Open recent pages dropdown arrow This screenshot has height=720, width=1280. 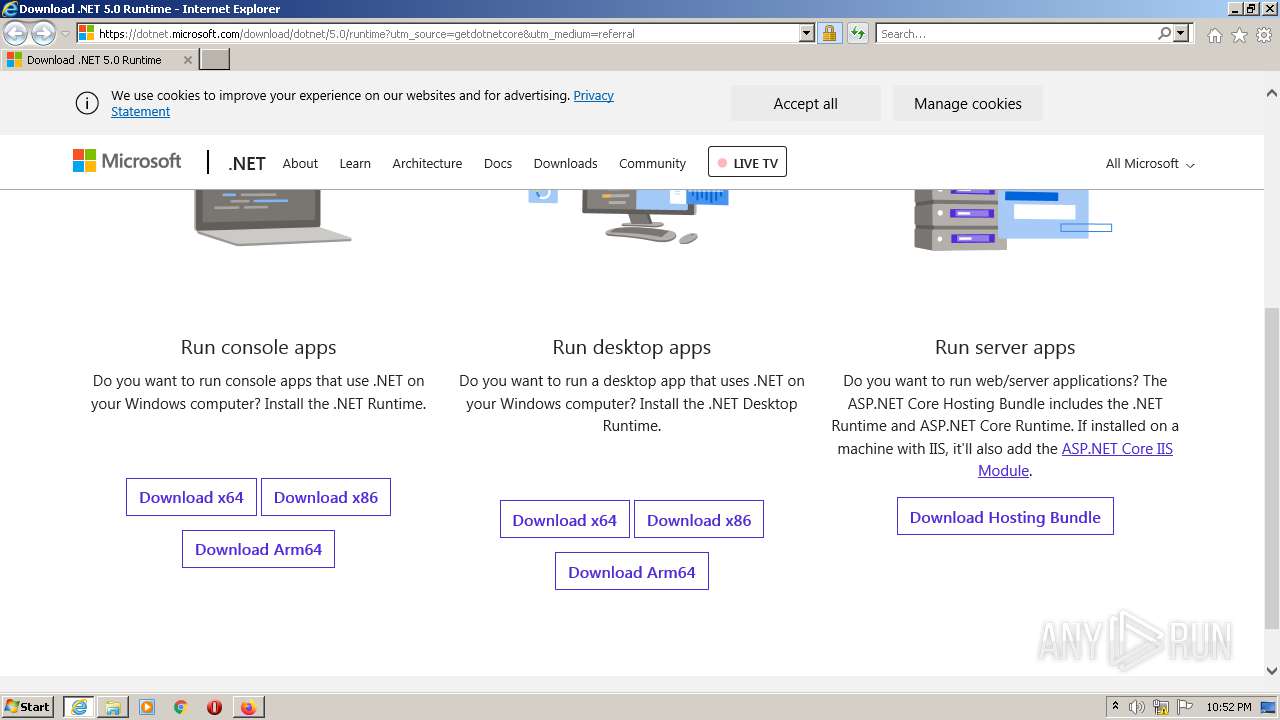click(65, 34)
